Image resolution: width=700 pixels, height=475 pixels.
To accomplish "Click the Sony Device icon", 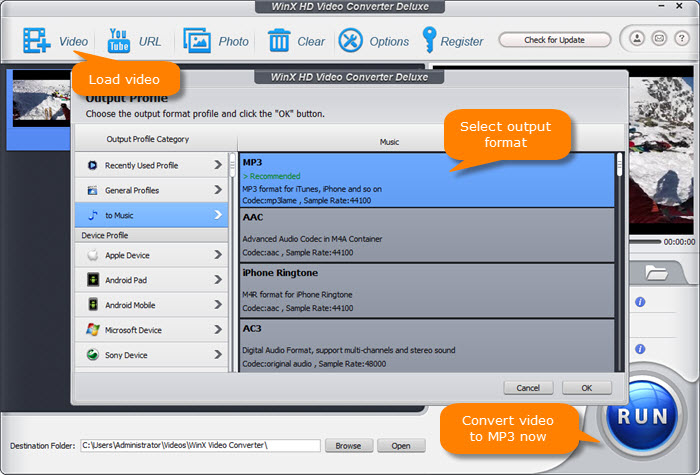I will tap(93, 355).
